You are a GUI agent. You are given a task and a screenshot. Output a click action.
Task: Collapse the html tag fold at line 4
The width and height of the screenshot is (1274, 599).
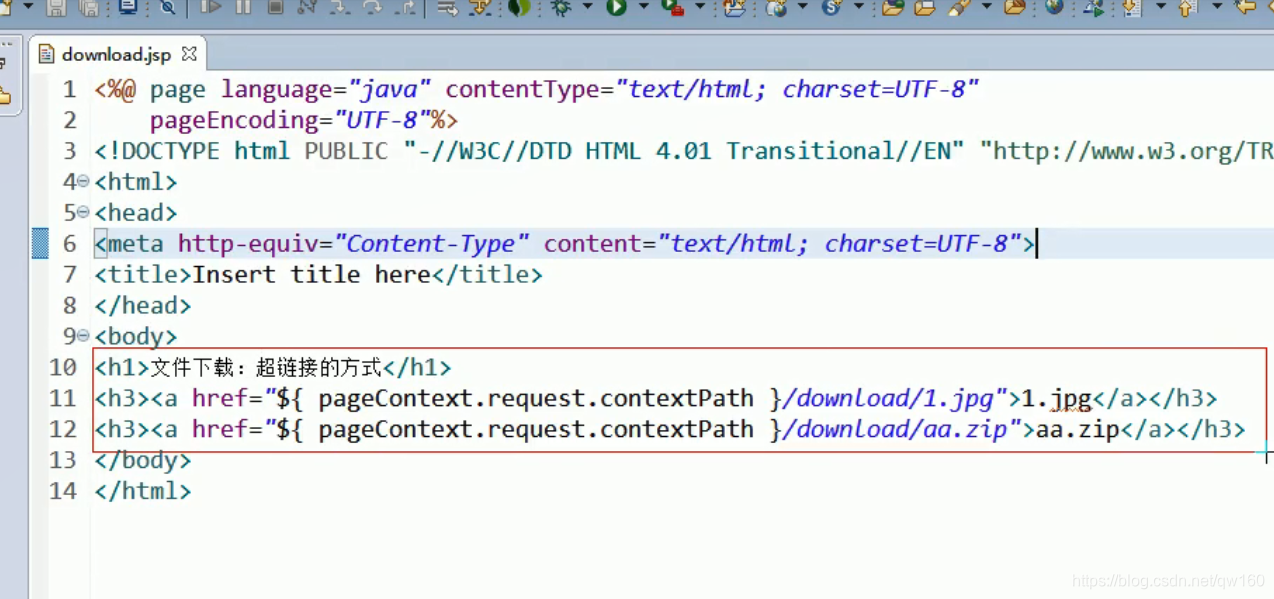83,182
